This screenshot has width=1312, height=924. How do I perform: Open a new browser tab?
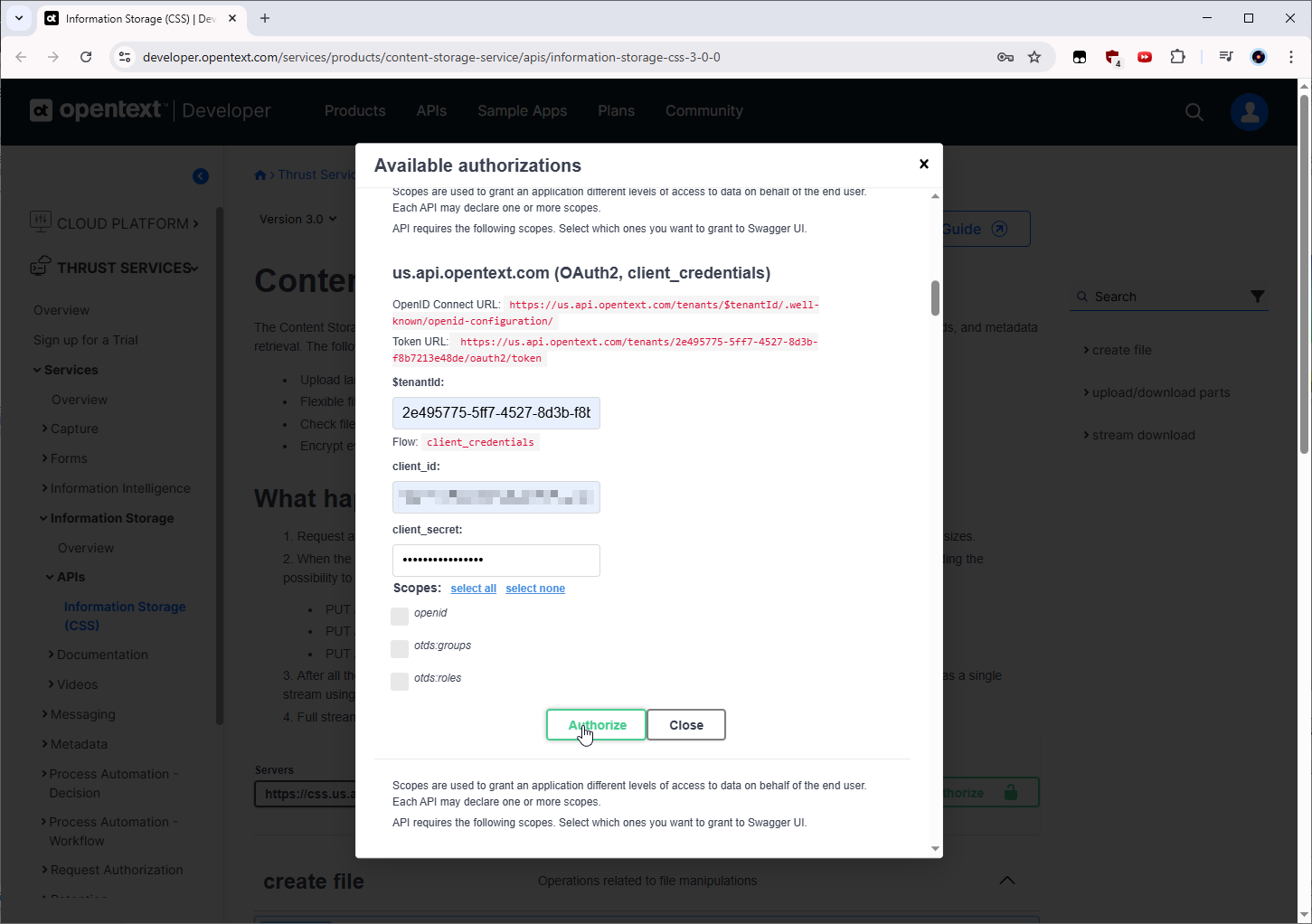265,18
